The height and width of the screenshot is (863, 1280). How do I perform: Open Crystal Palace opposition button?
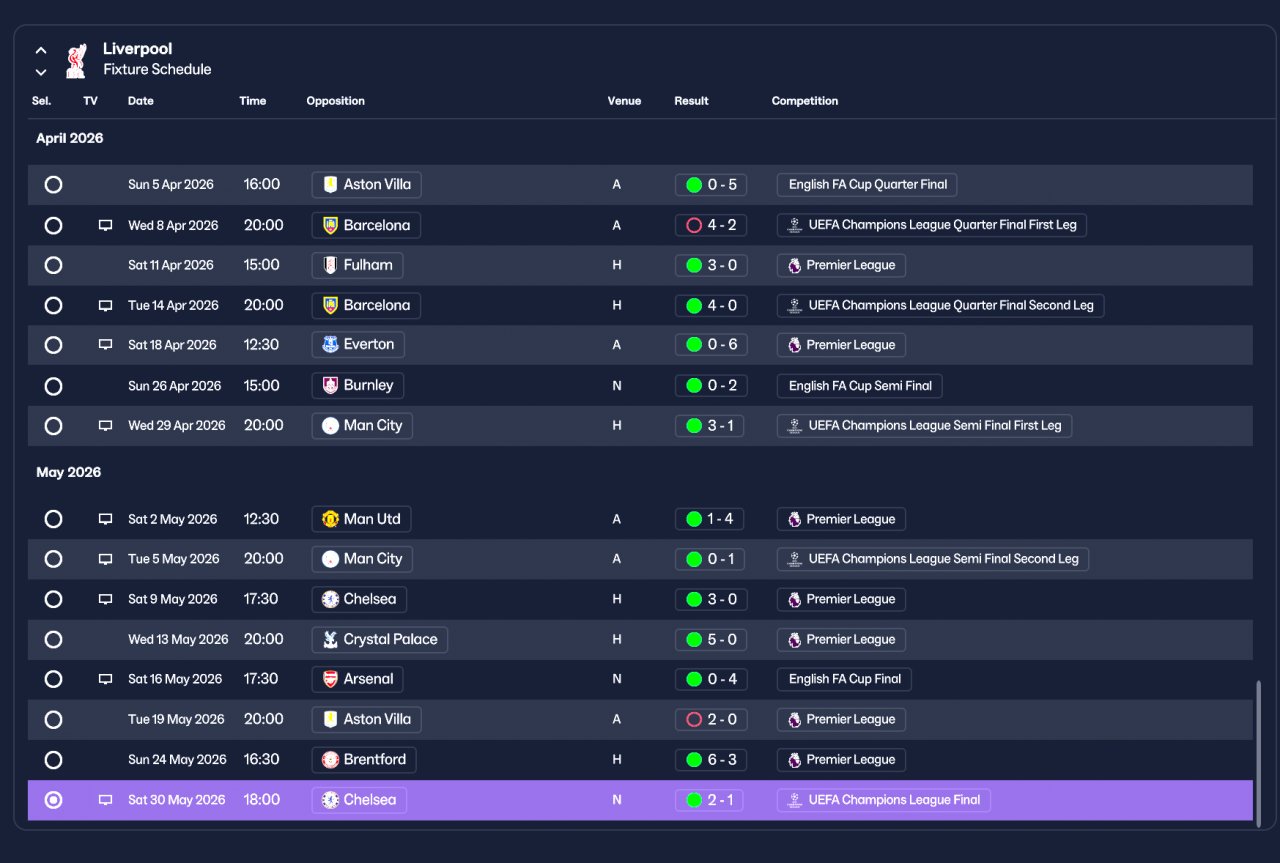click(x=380, y=639)
